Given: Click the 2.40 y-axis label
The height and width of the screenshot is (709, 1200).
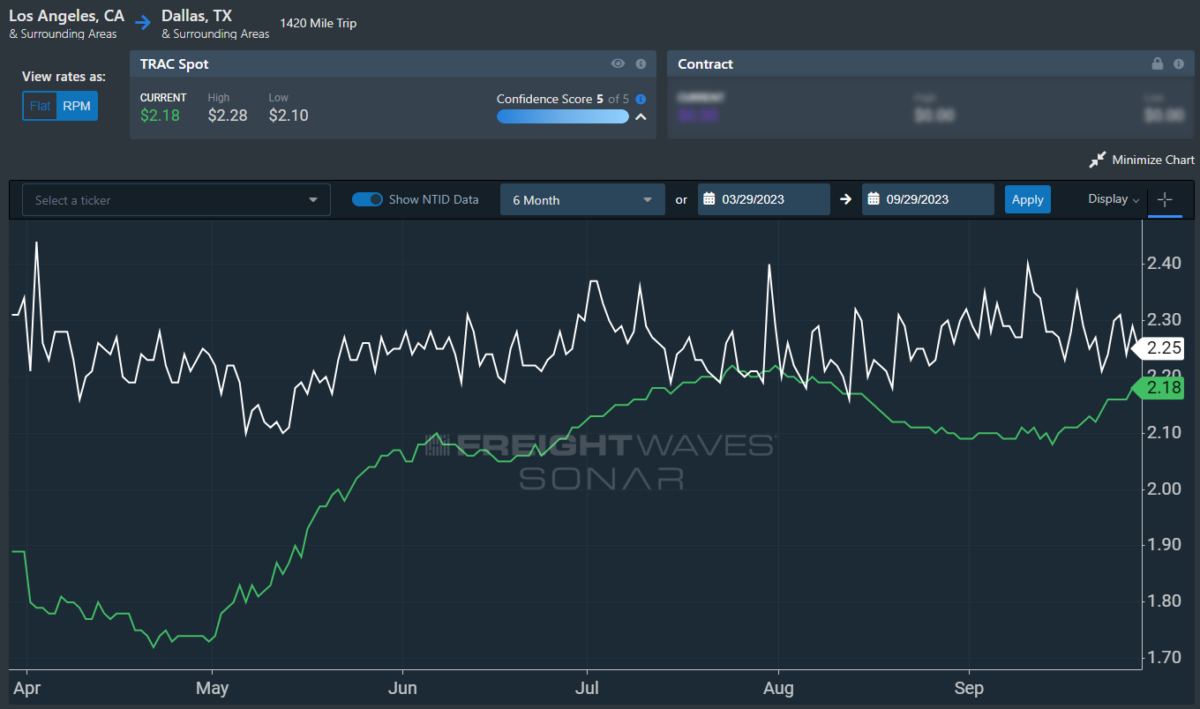Looking at the screenshot, I should coord(1164,264).
